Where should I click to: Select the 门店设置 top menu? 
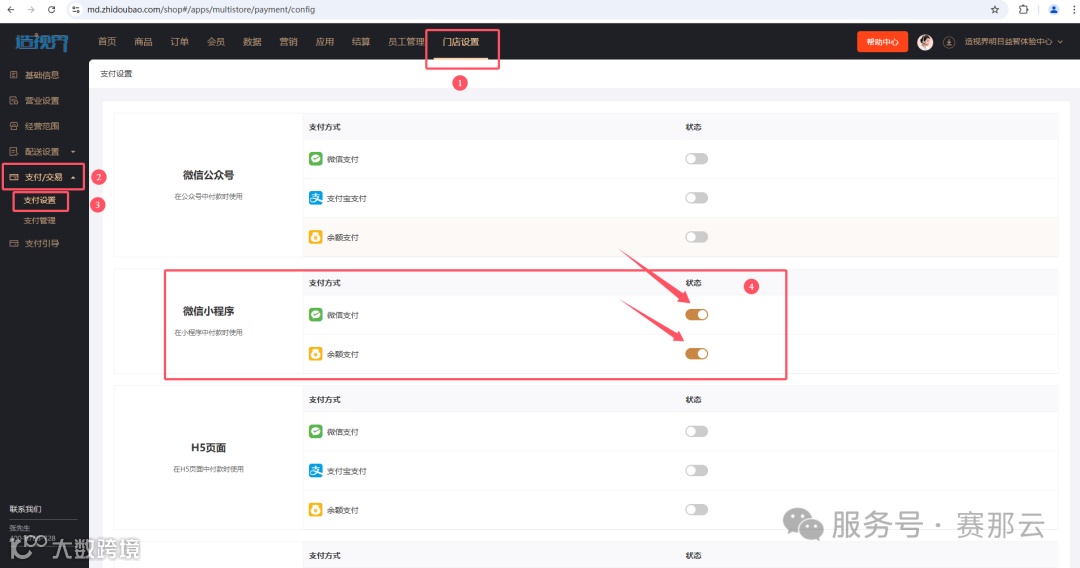461,42
